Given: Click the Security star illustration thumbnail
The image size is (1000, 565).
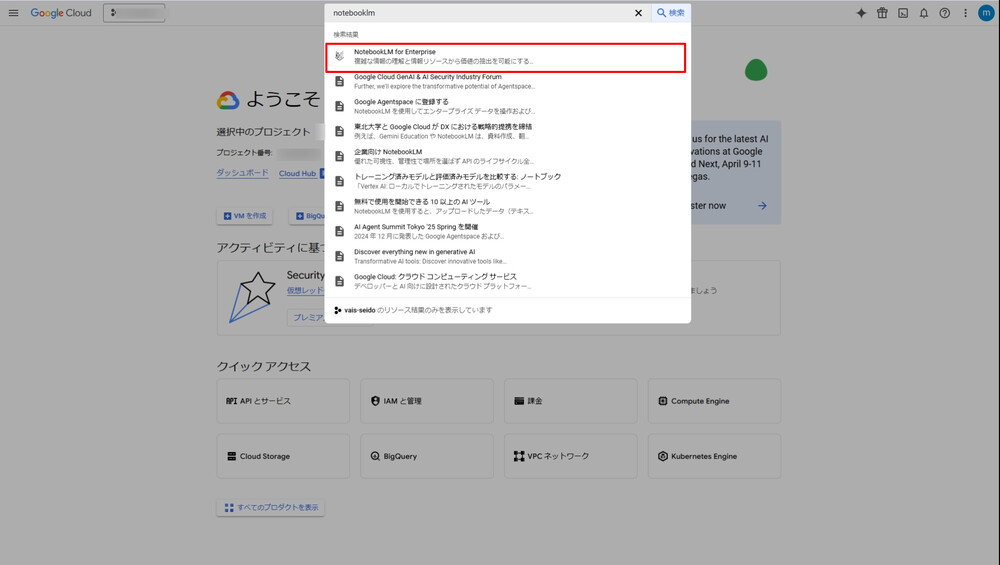Looking at the screenshot, I should point(253,297).
